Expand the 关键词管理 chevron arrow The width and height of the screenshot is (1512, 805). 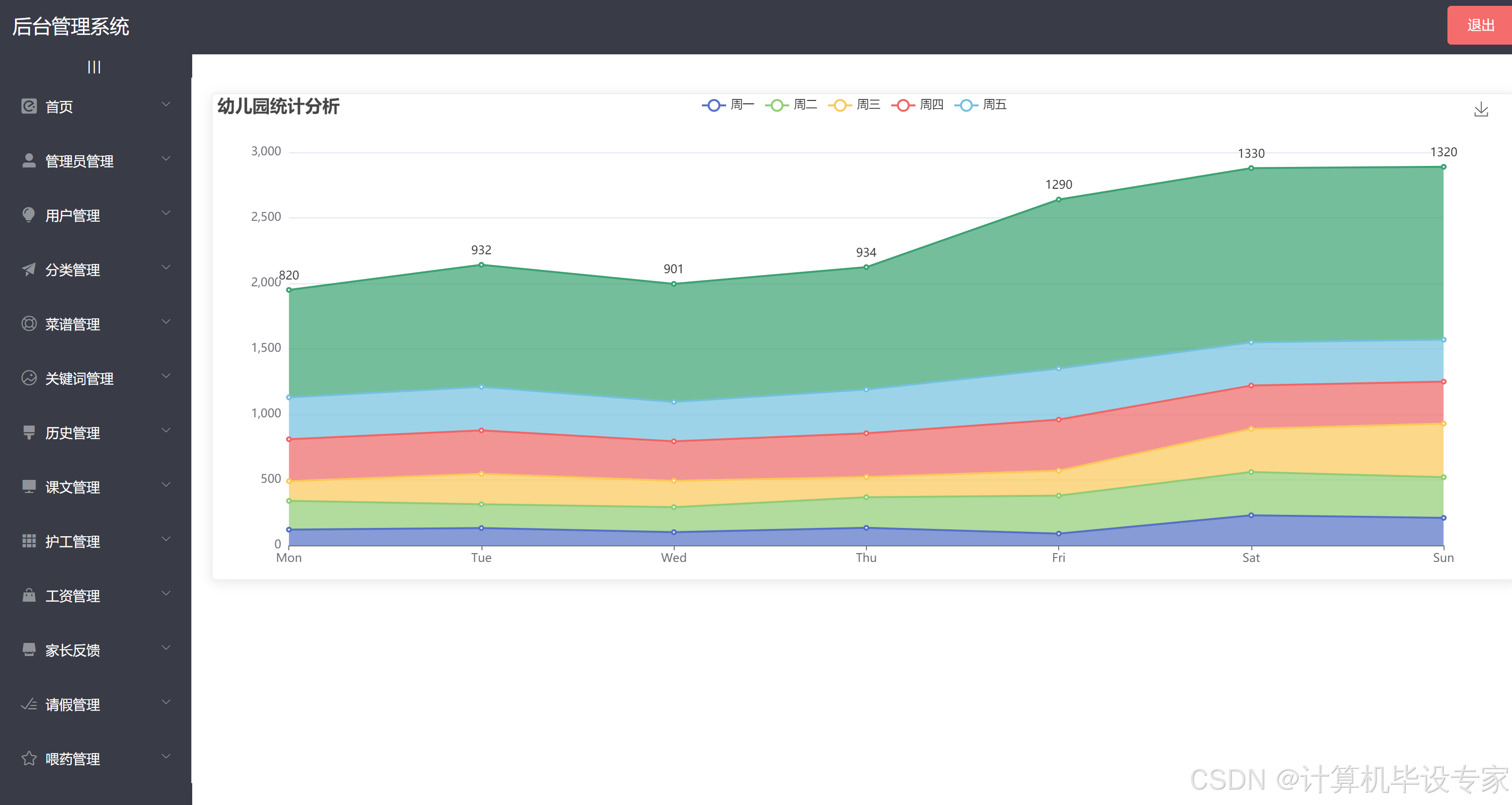[x=166, y=376]
